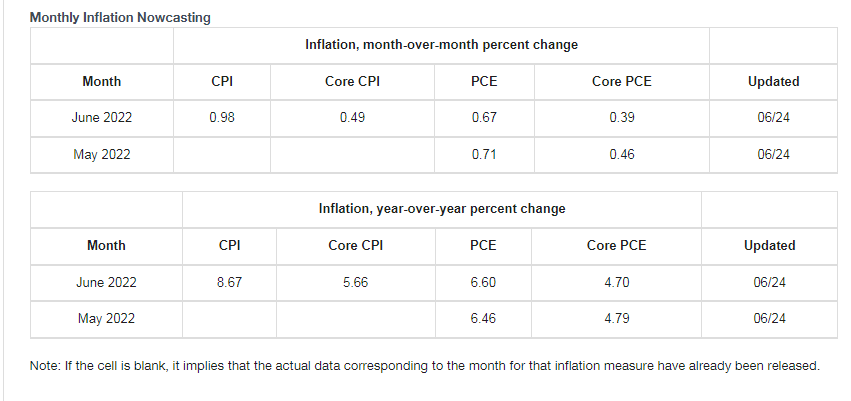
Task: Select the Core CPI value 5.66
Action: [x=355, y=282]
